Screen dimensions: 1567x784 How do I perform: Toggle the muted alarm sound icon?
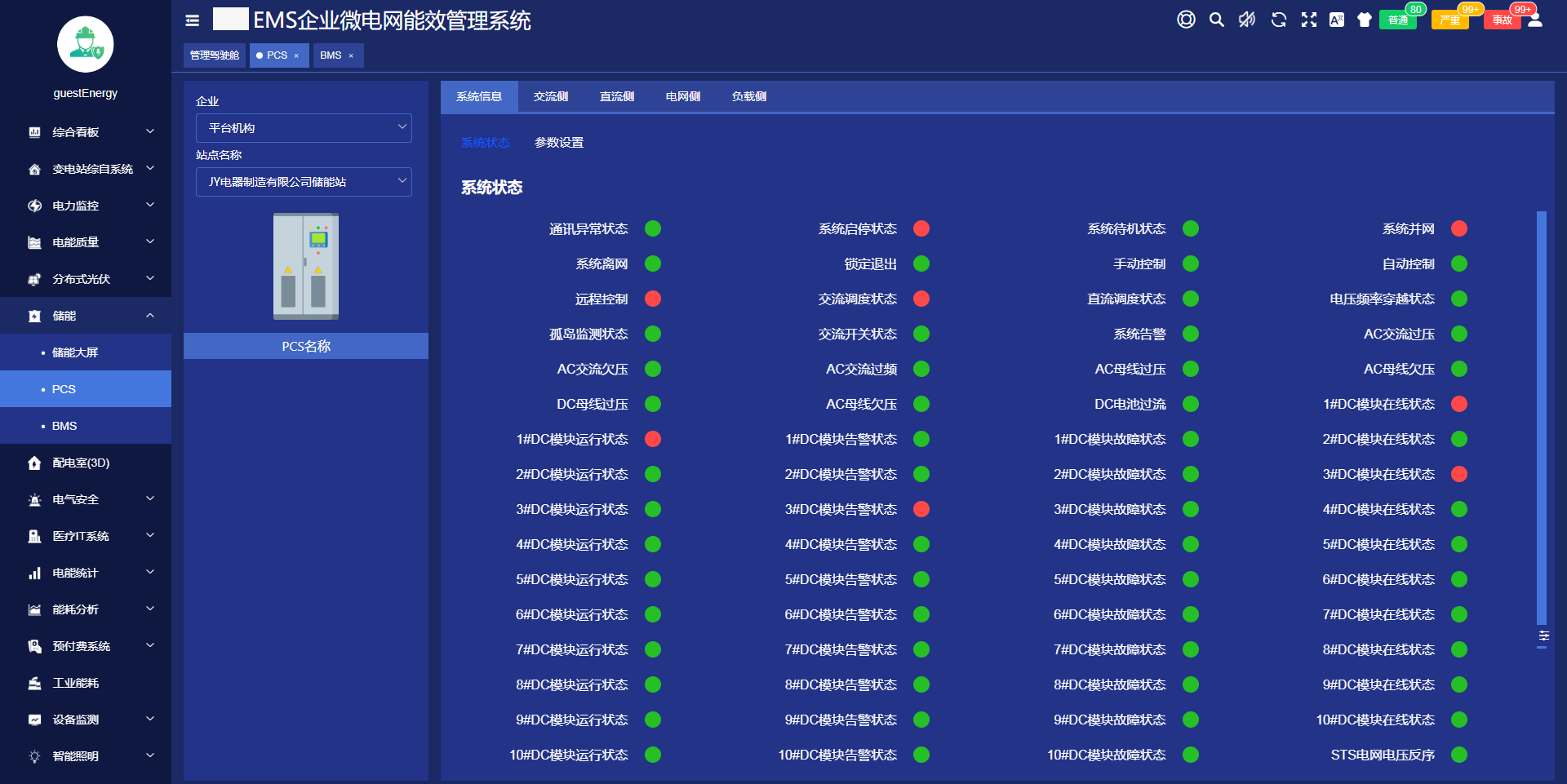[1247, 20]
